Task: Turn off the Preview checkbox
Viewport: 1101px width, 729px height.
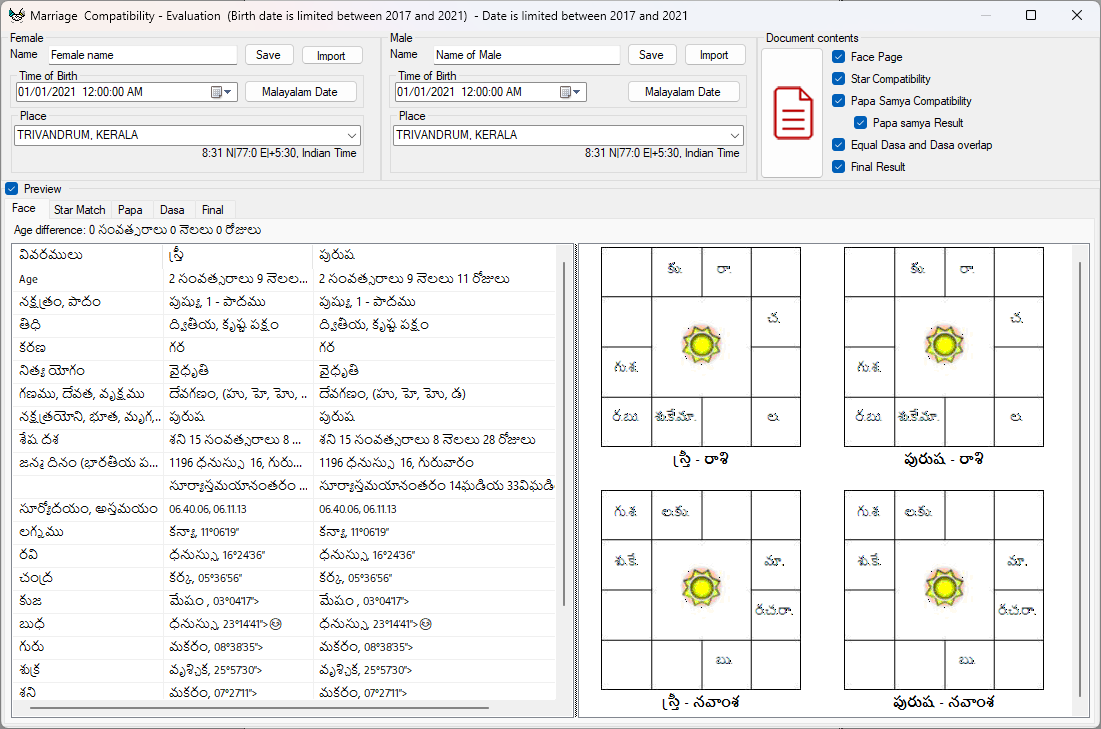Action: (11, 189)
